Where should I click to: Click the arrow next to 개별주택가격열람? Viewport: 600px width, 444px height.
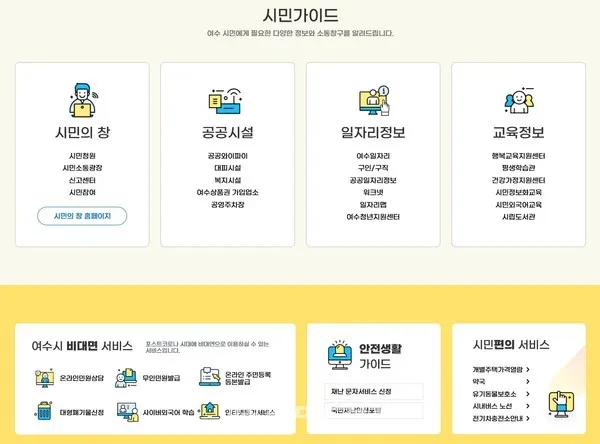528,369
